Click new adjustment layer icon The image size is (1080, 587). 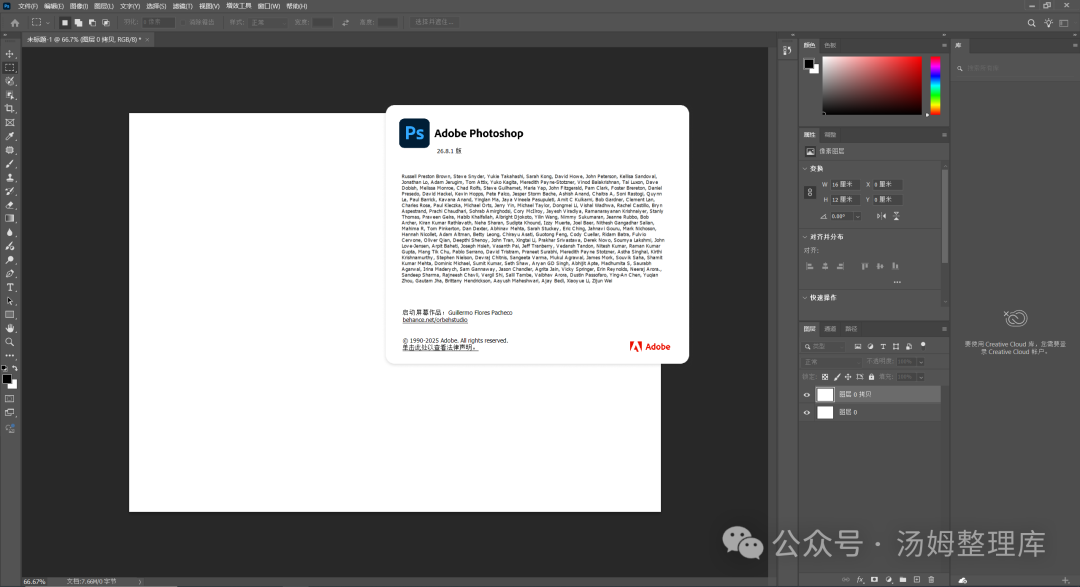point(889,580)
